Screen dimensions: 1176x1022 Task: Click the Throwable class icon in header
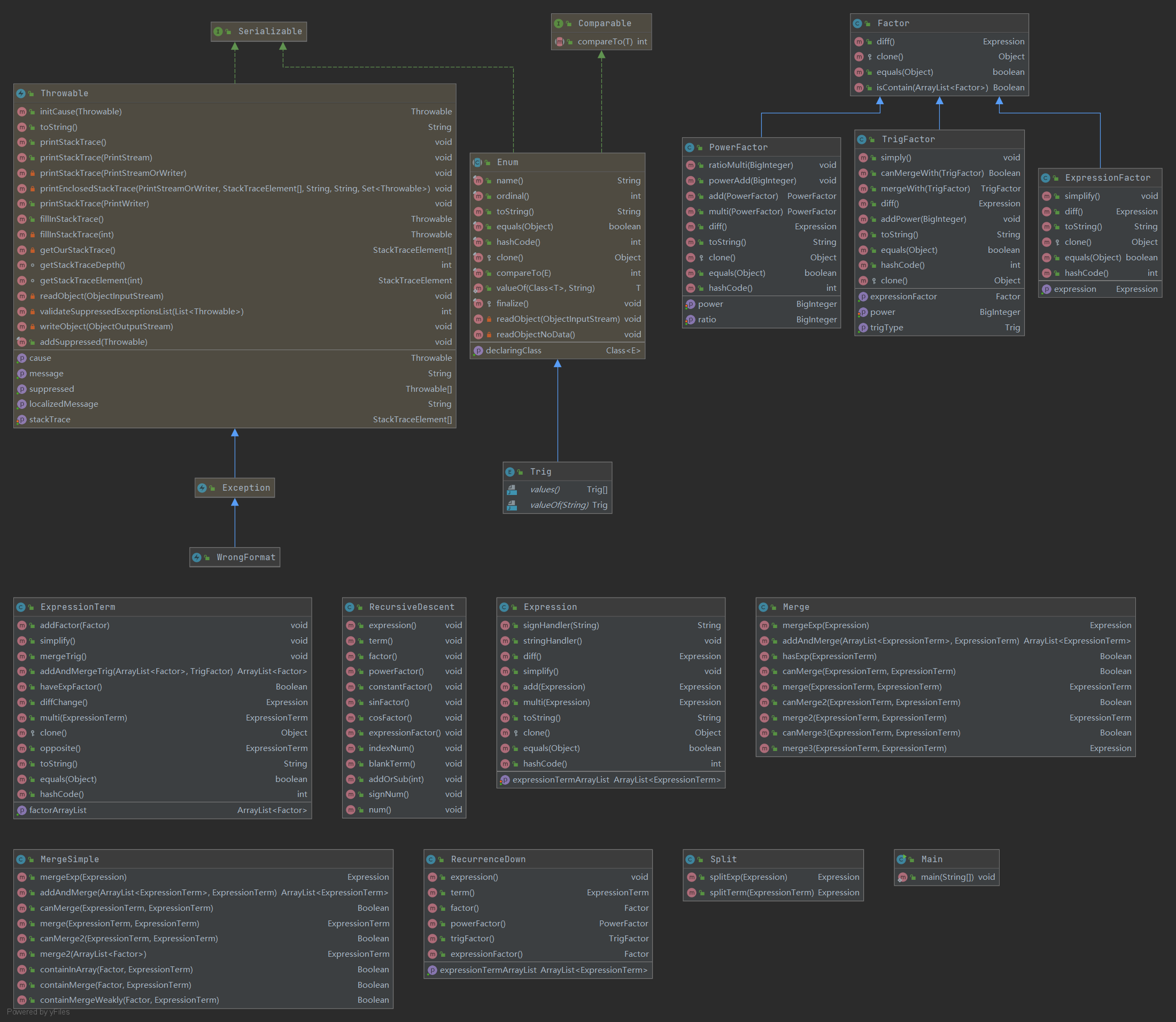(x=21, y=93)
